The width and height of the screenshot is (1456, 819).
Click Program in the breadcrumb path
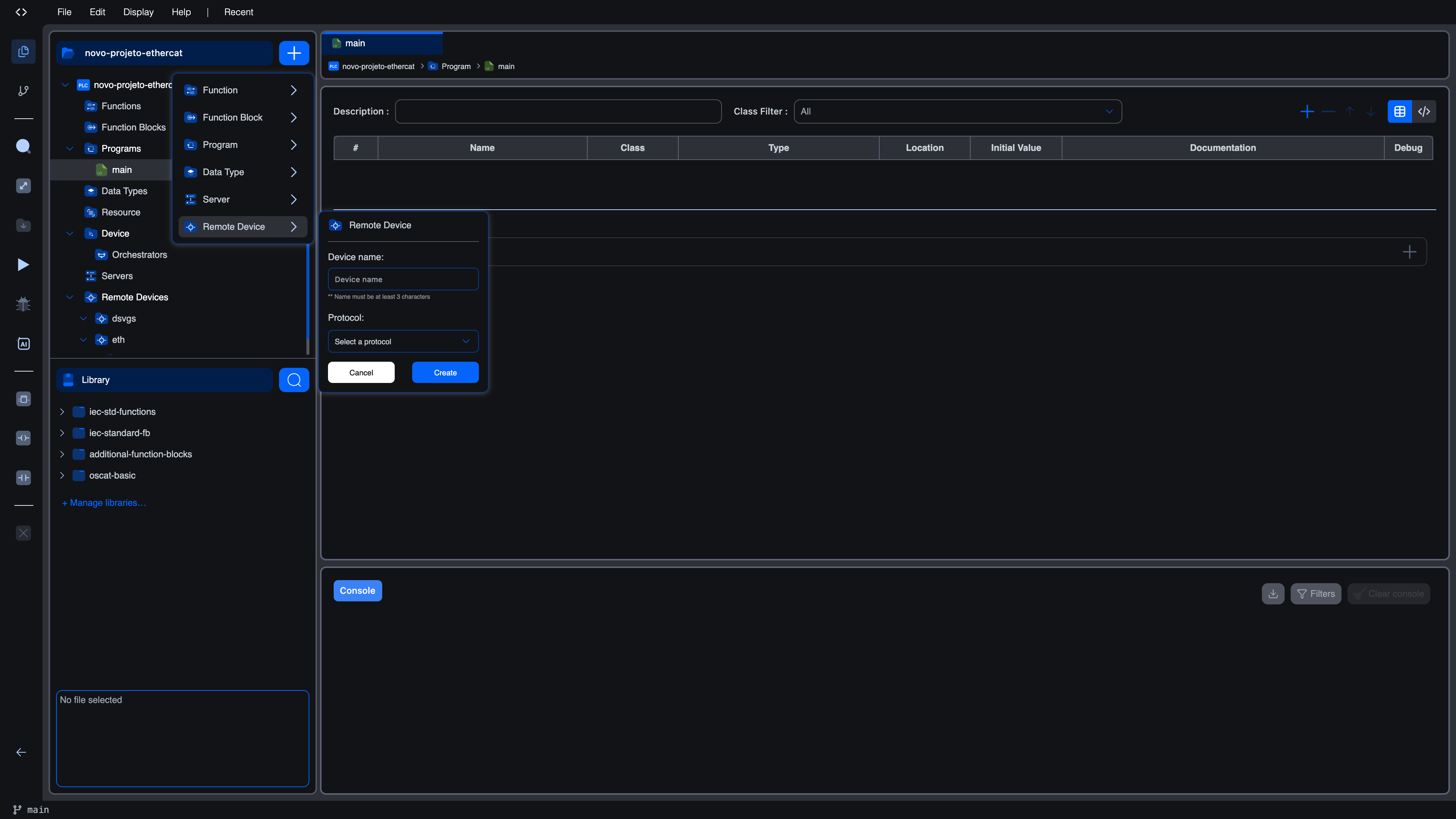pyautogui.click(x=455, y=66)
